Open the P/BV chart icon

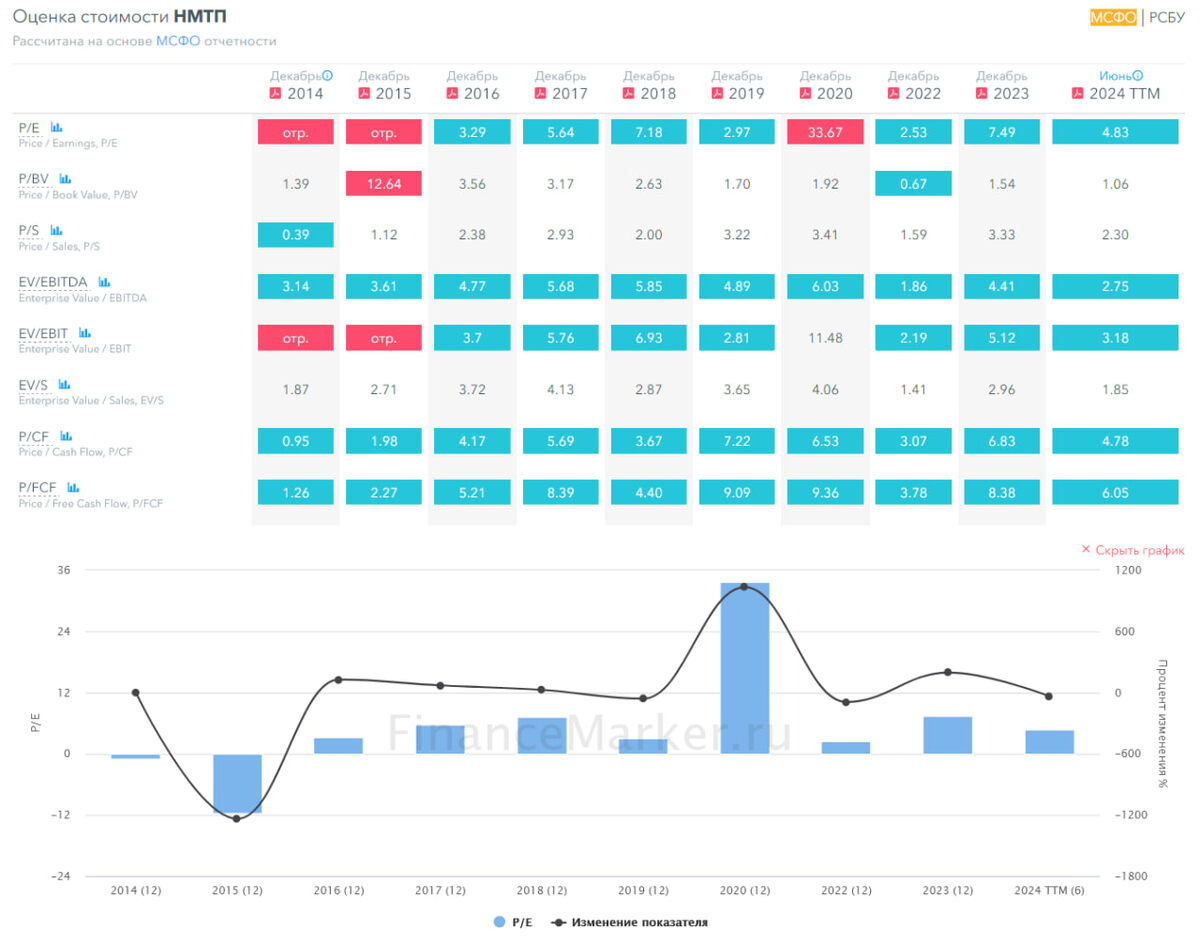pos(65,179)
